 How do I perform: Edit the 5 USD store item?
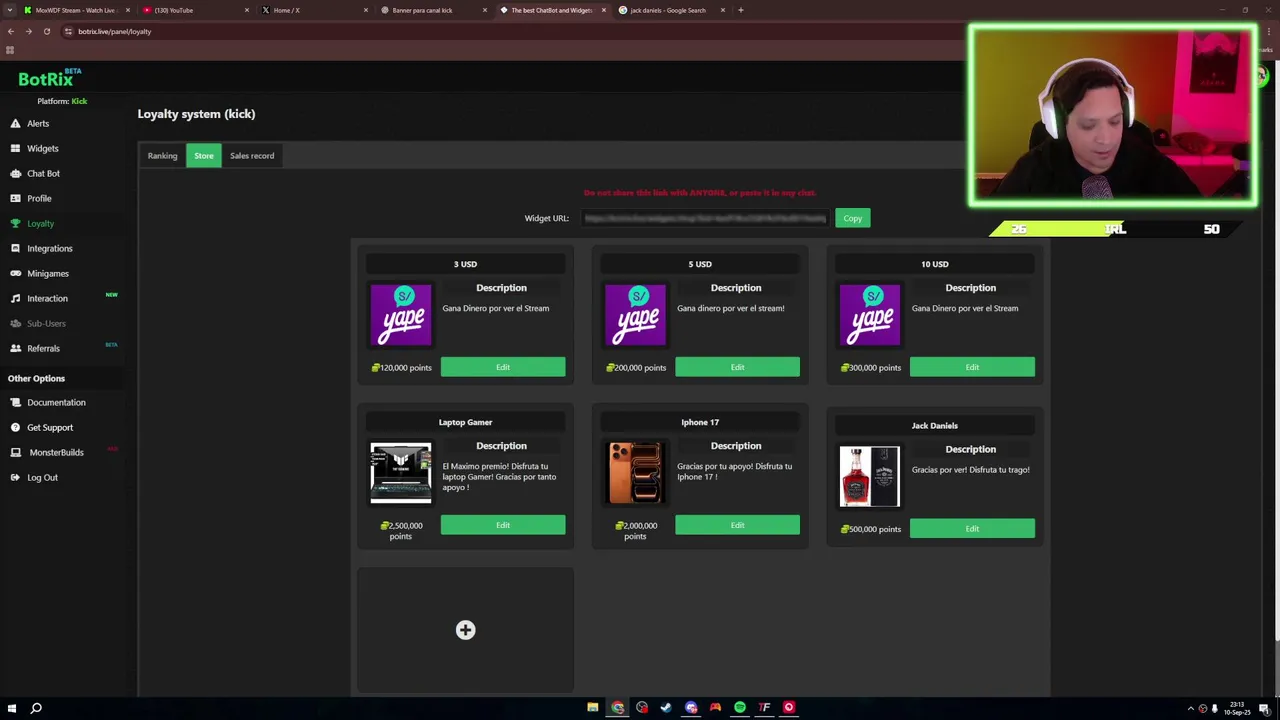pos(737,367)
